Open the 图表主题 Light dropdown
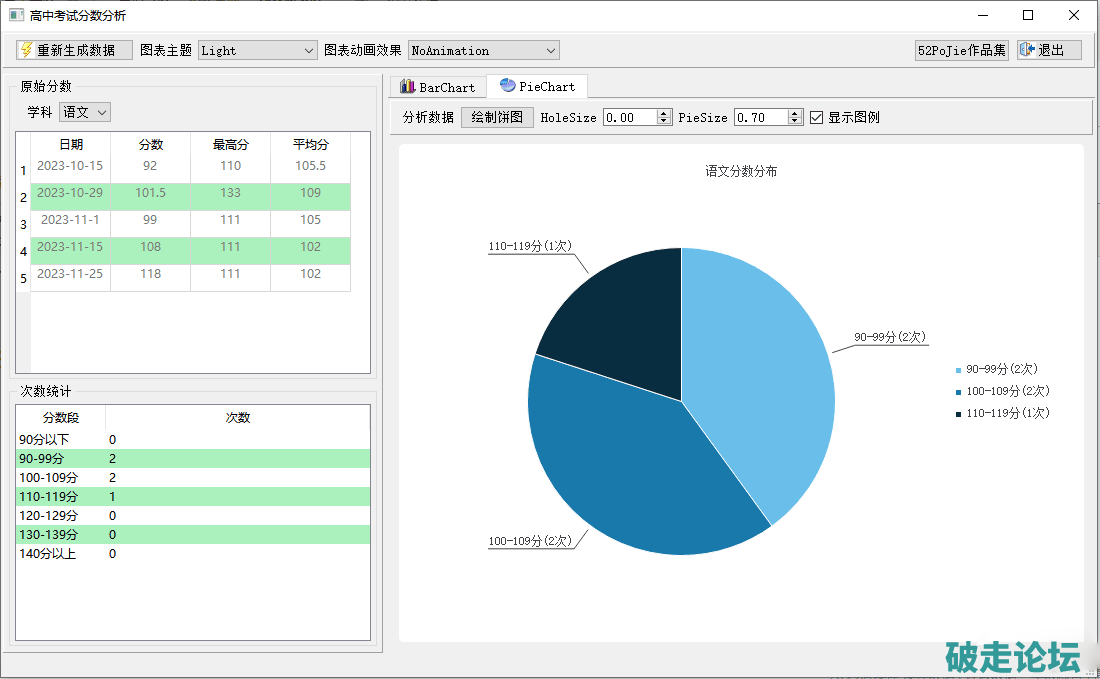The height and width of the screenshot is (679, 1100). pyautogui.click(x=258, y=50)
